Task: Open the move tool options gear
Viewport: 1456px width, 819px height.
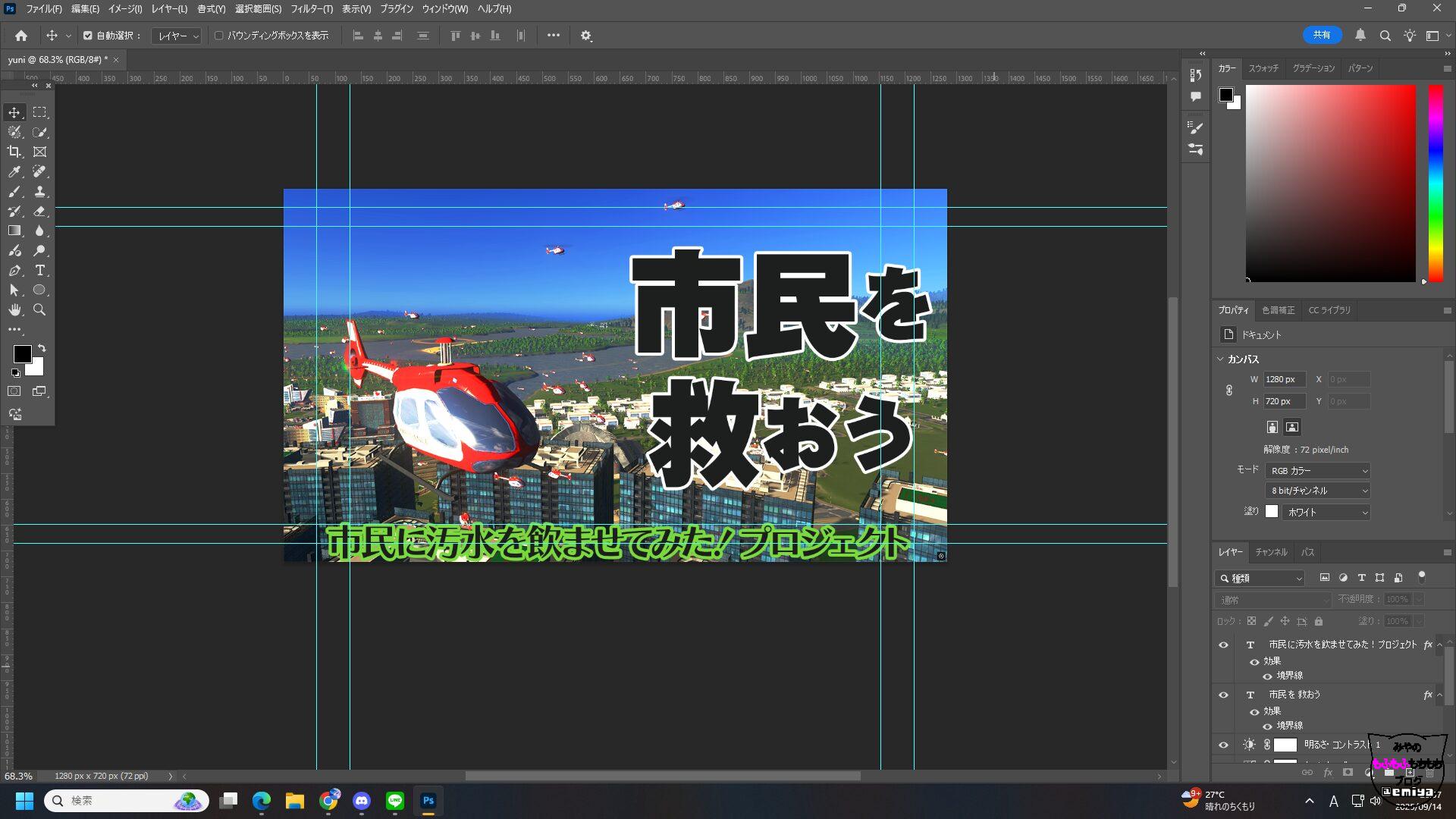Action: pos(585,36)
